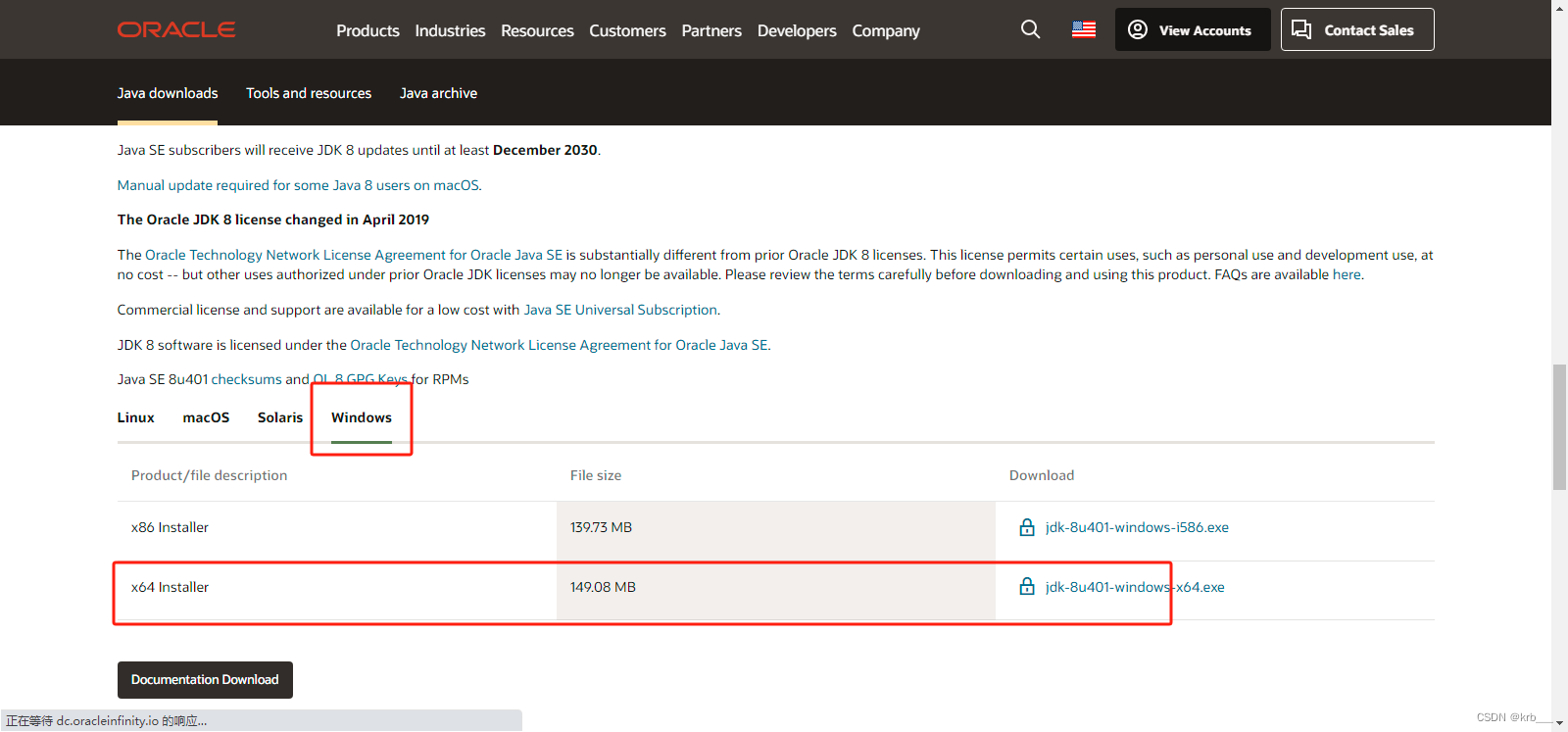Click Product/file description column header
The image size is (1568, 732).
click(210, 475)
